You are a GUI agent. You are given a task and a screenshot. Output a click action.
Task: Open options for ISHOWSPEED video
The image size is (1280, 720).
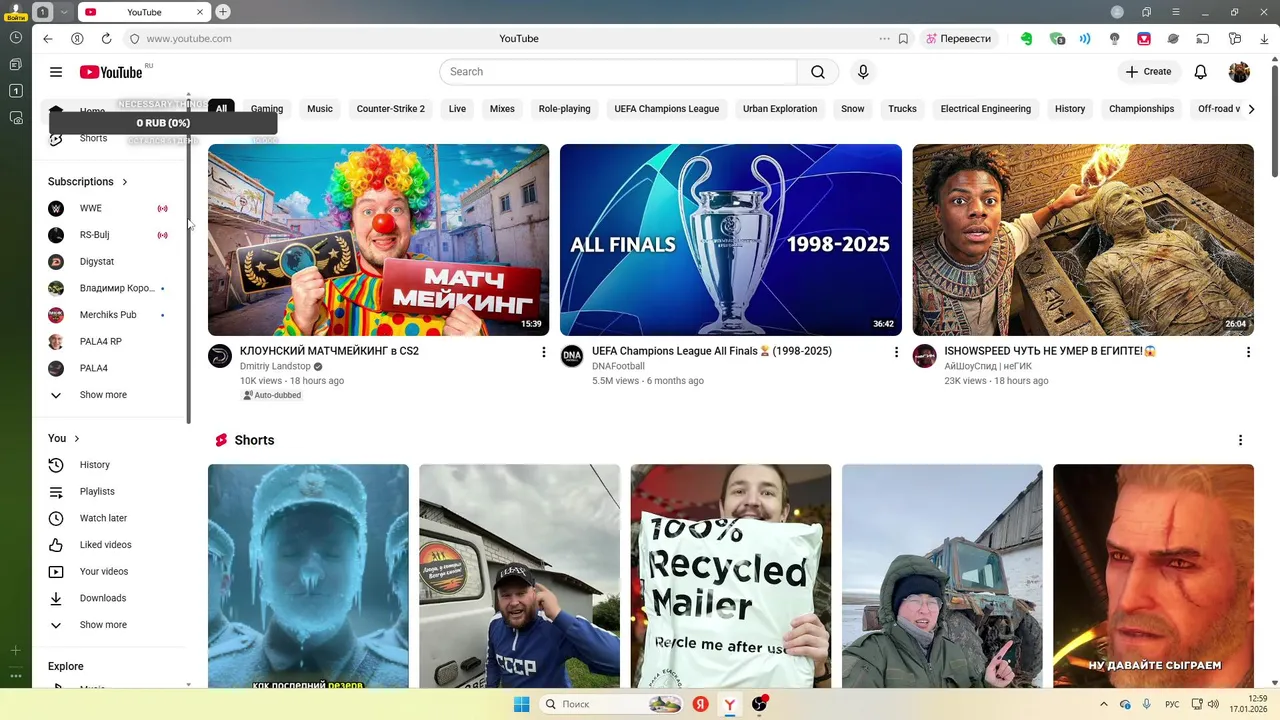1248,352
